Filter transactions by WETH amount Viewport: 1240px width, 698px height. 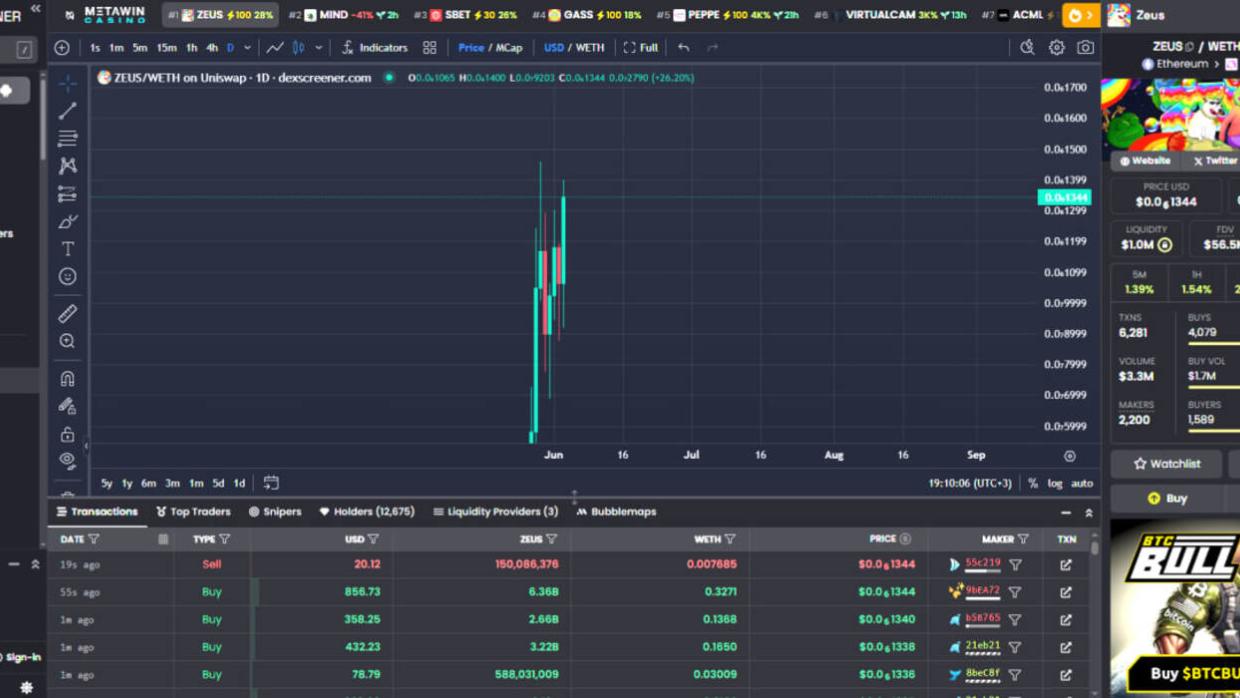[730, 539]
